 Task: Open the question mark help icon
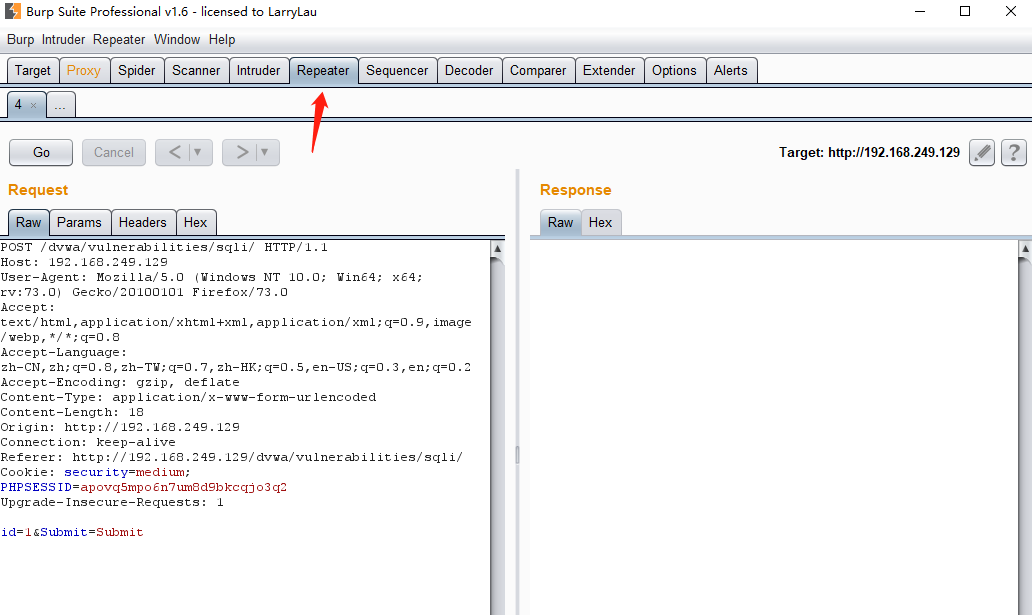1014,152
